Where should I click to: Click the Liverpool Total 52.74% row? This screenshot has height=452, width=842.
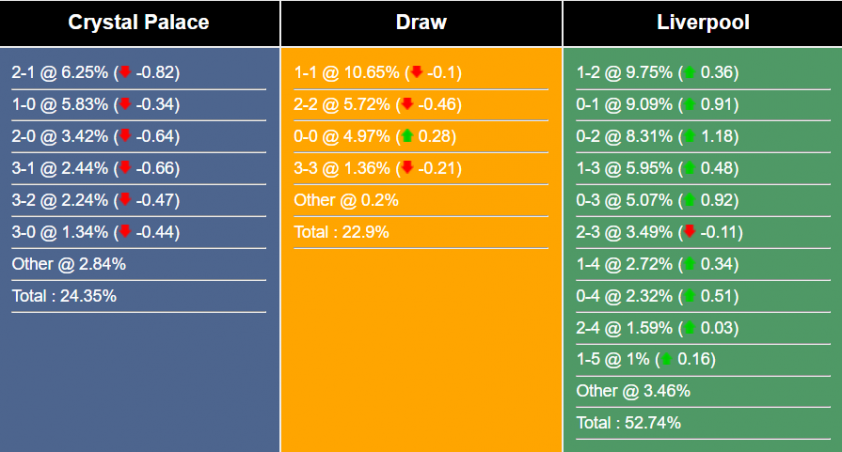click(x=628, y=422)
